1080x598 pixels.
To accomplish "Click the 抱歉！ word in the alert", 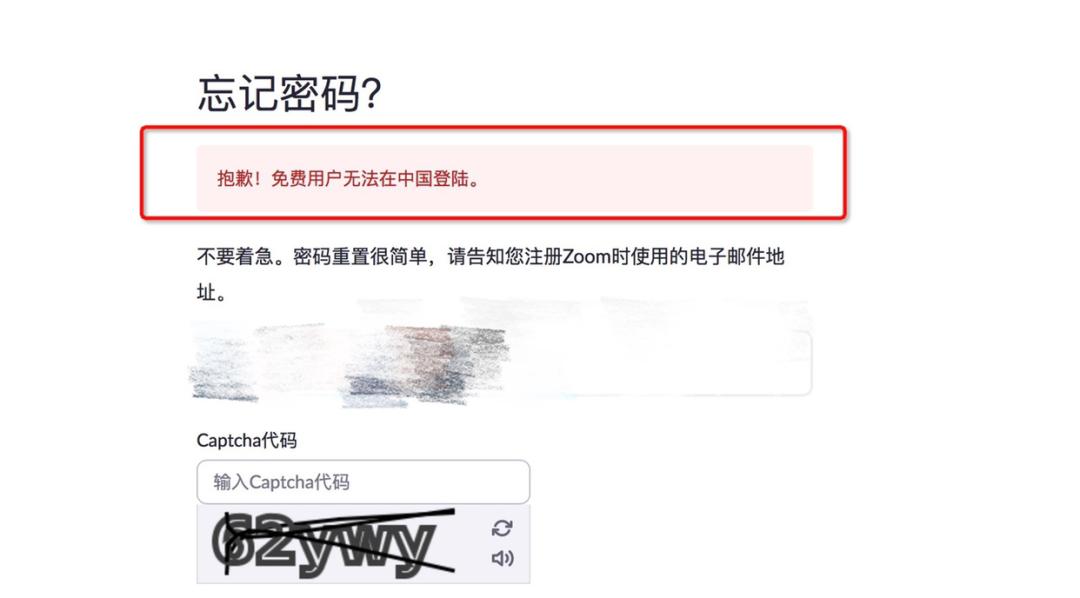I will [x=239, y=179].
